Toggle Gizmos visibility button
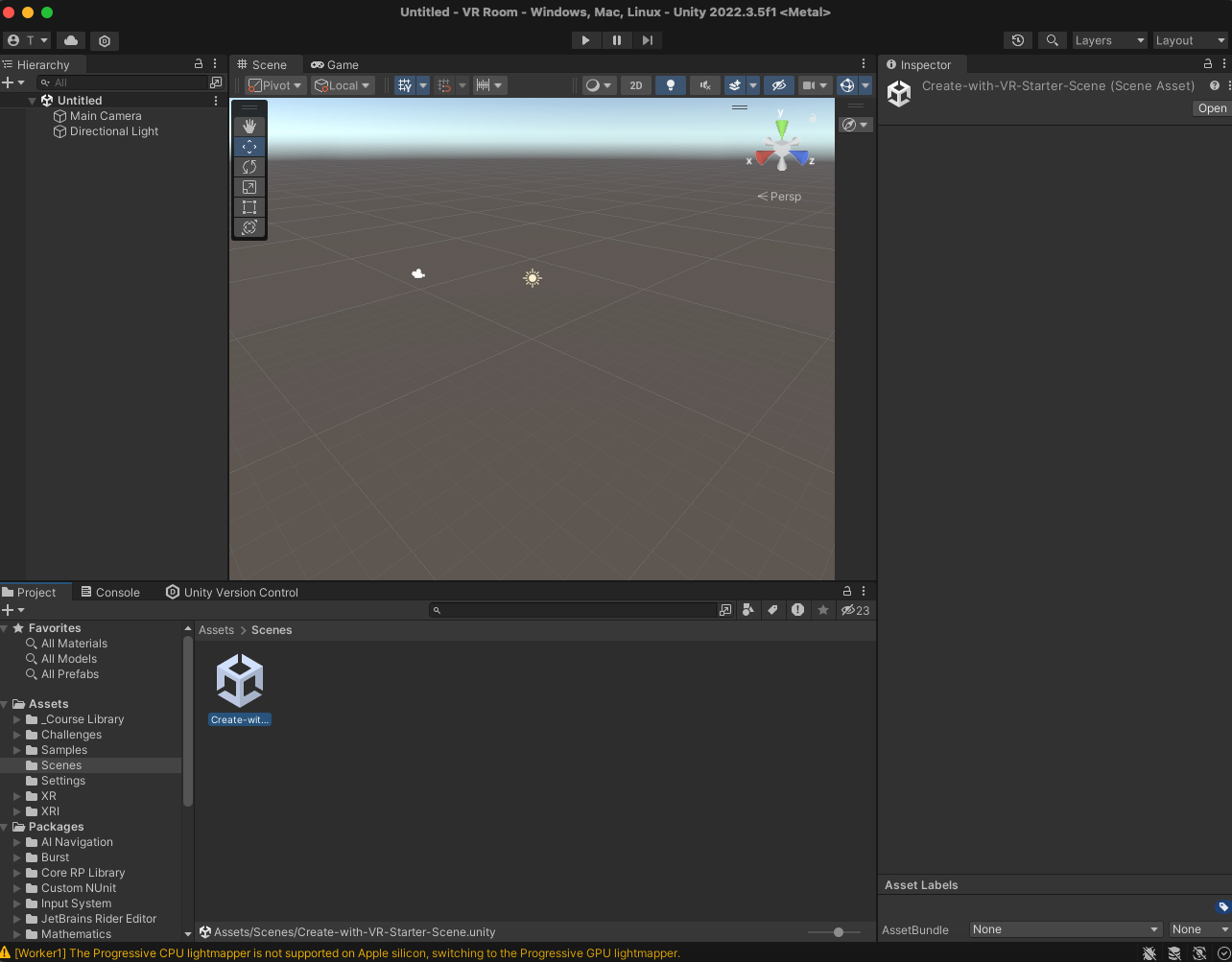 [x=847, y=85]
